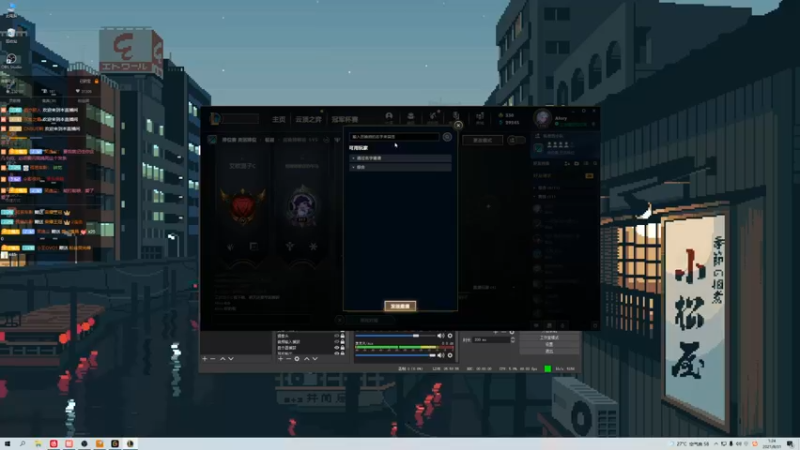Toggle the party open switch in lobby
The image size is (800, 450).
tap(516, 140)
